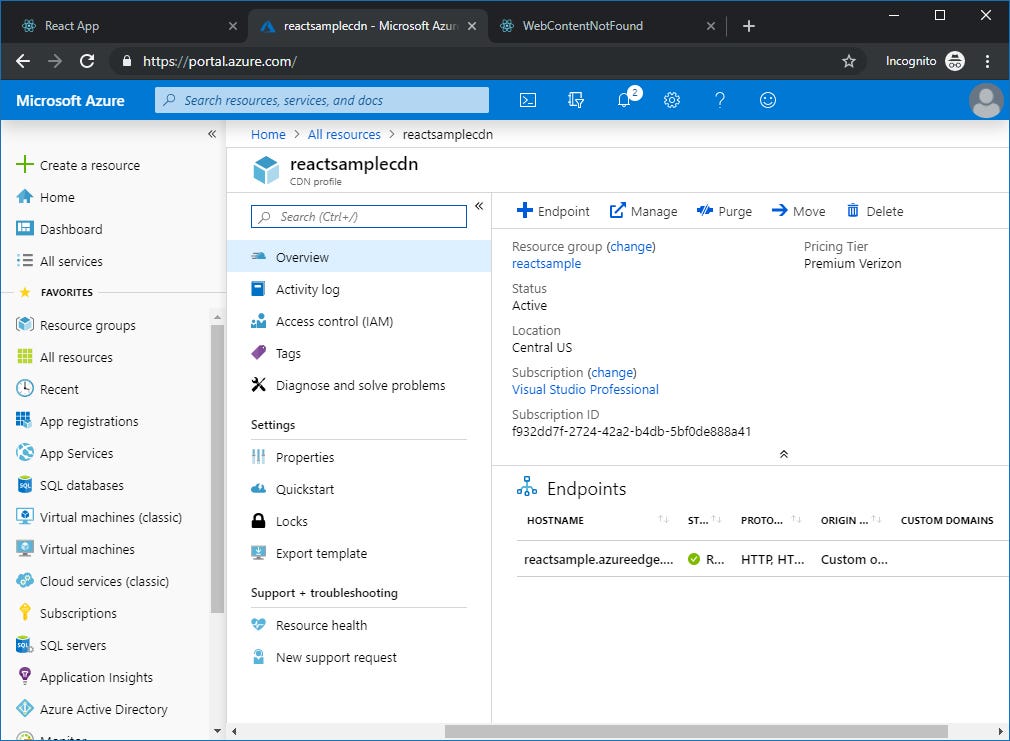Send feedback via smiley icon
1010x741 pixels.
point(768,100)
